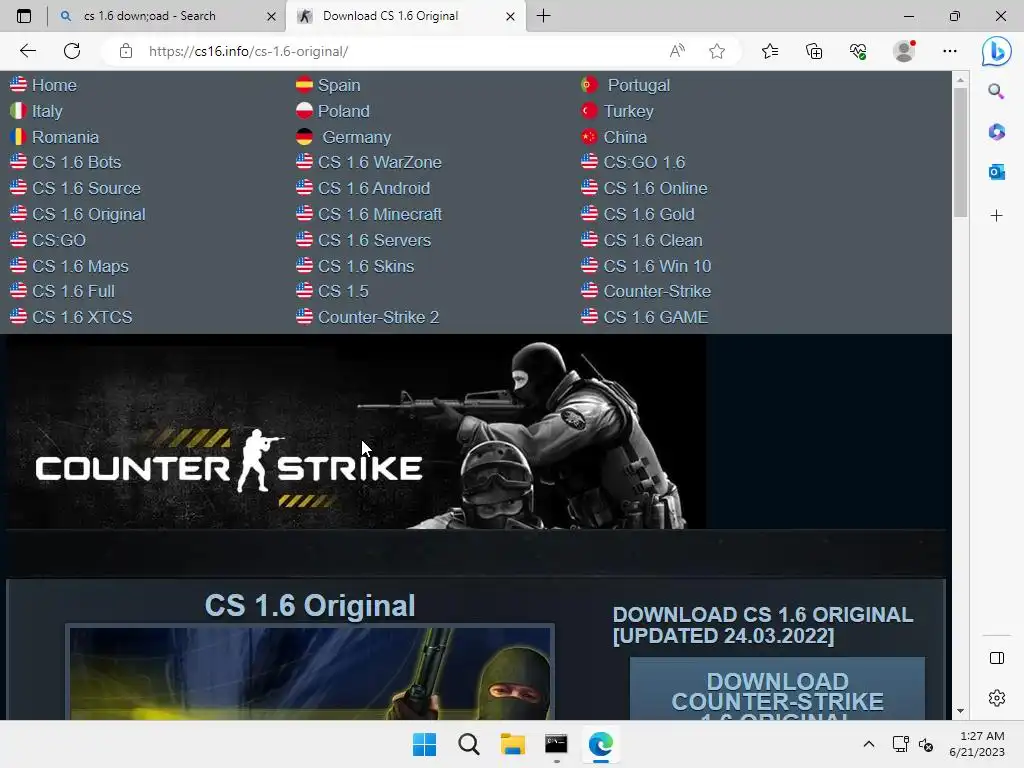This screenshot has width=1024, height=768.
Task: Open the Portugal link
Action: [x=639, y=85]
